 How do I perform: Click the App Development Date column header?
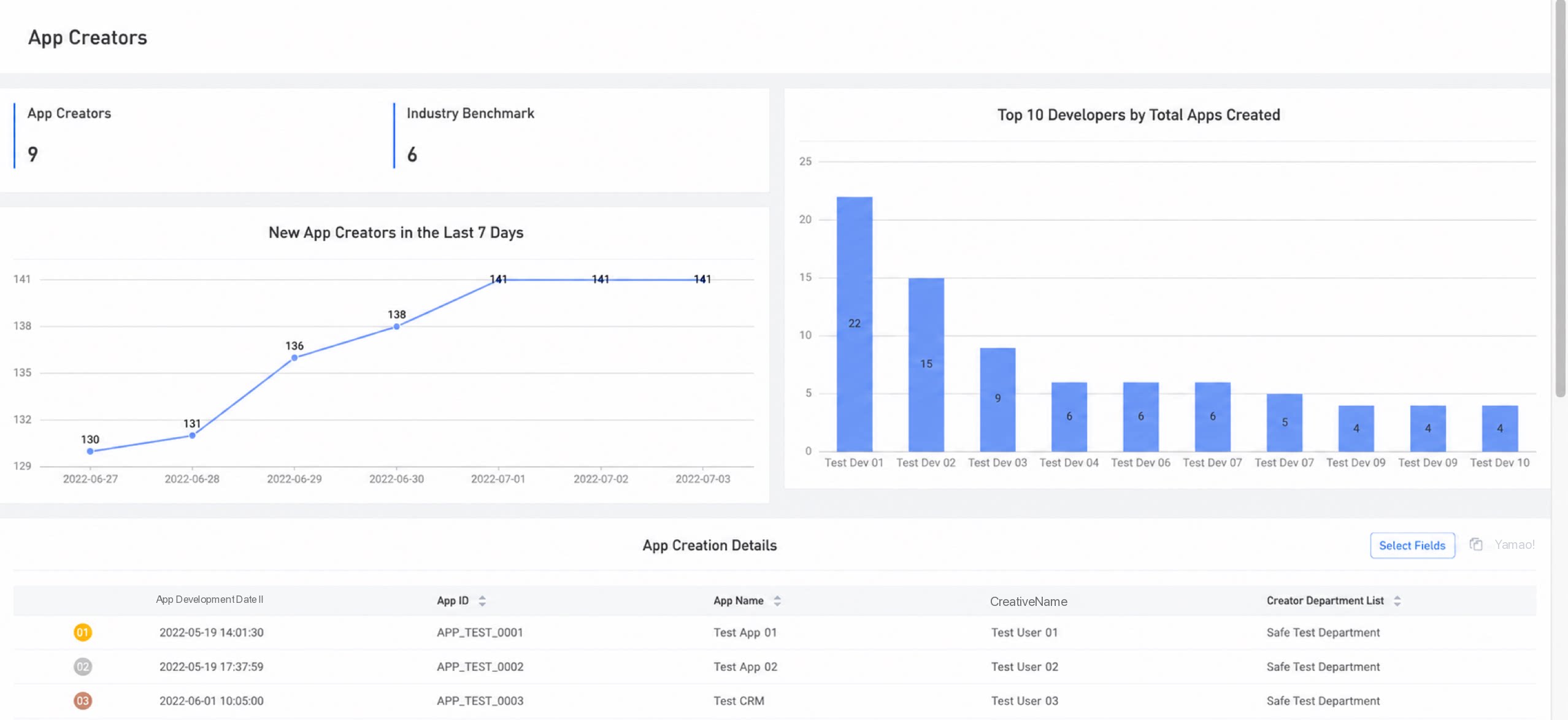point(209,600)
